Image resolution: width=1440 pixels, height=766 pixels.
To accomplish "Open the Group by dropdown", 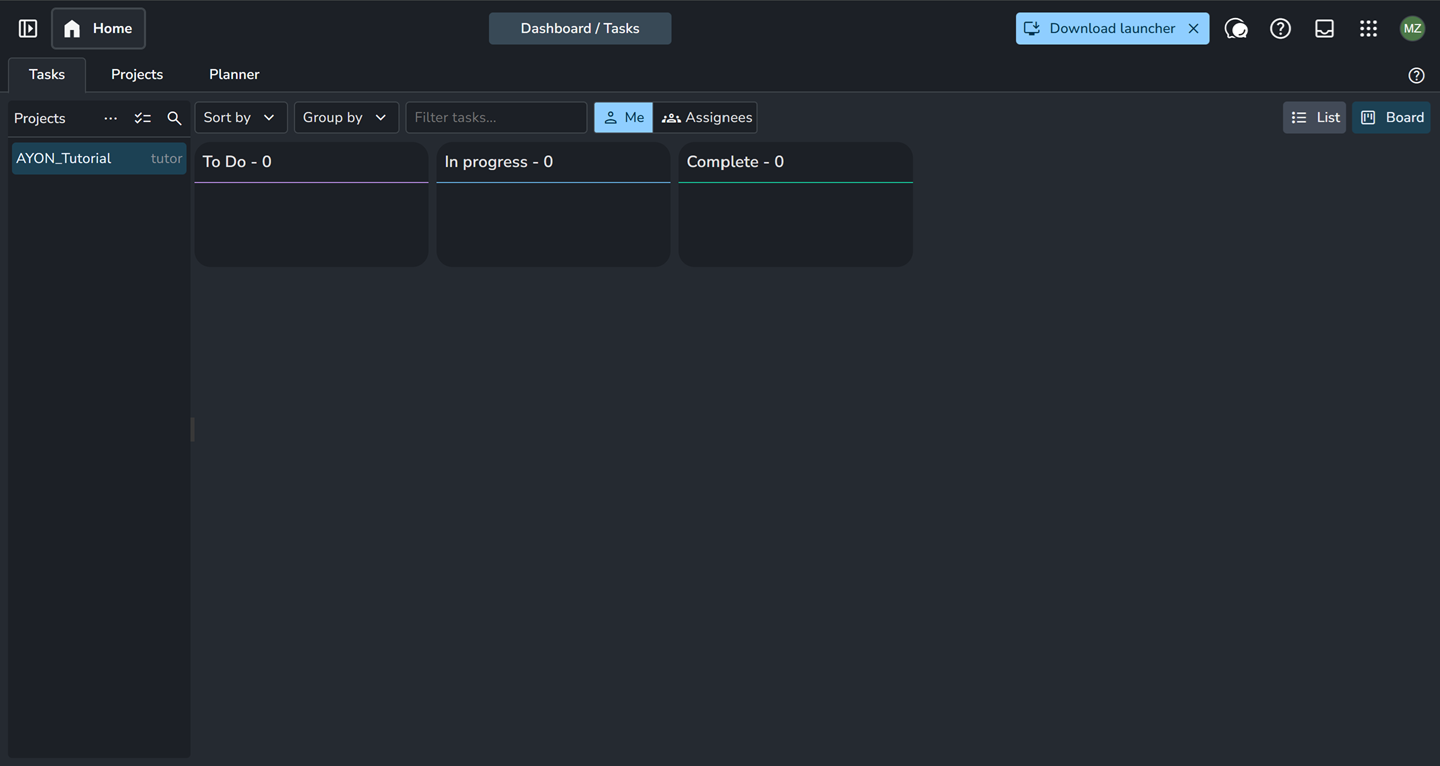I will tap(346, 118).
